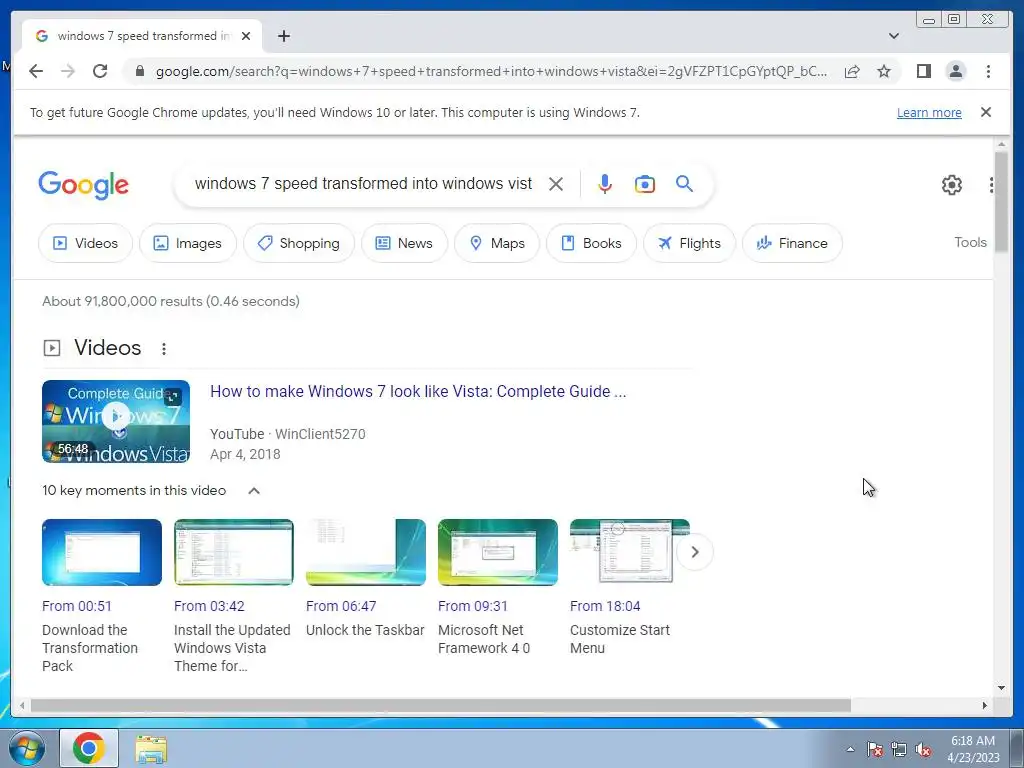Image resolution: width=1024 pixels, height=768 pixels.
Task: Open the muted volume tray icon
Action: pyautogui.click(x=923, y=750)
